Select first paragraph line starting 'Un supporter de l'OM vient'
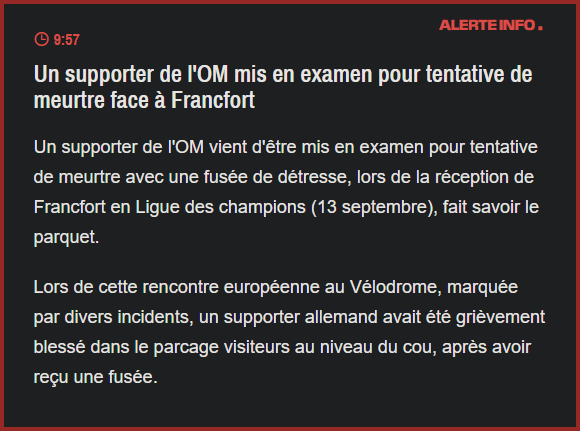This screenshot has height=431, width=580. click(286, 147)
